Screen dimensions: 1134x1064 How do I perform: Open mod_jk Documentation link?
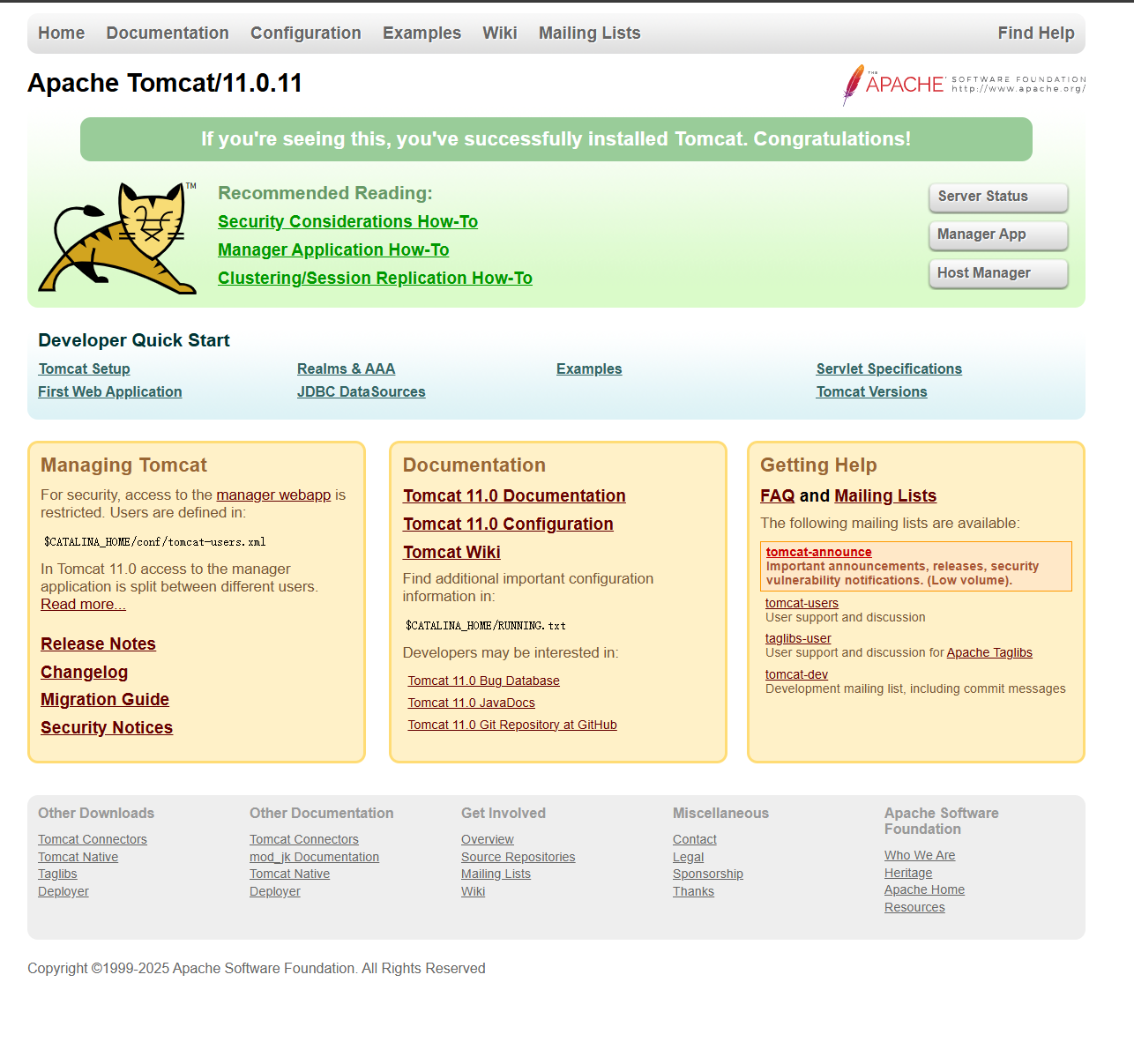tap(314, 857)
